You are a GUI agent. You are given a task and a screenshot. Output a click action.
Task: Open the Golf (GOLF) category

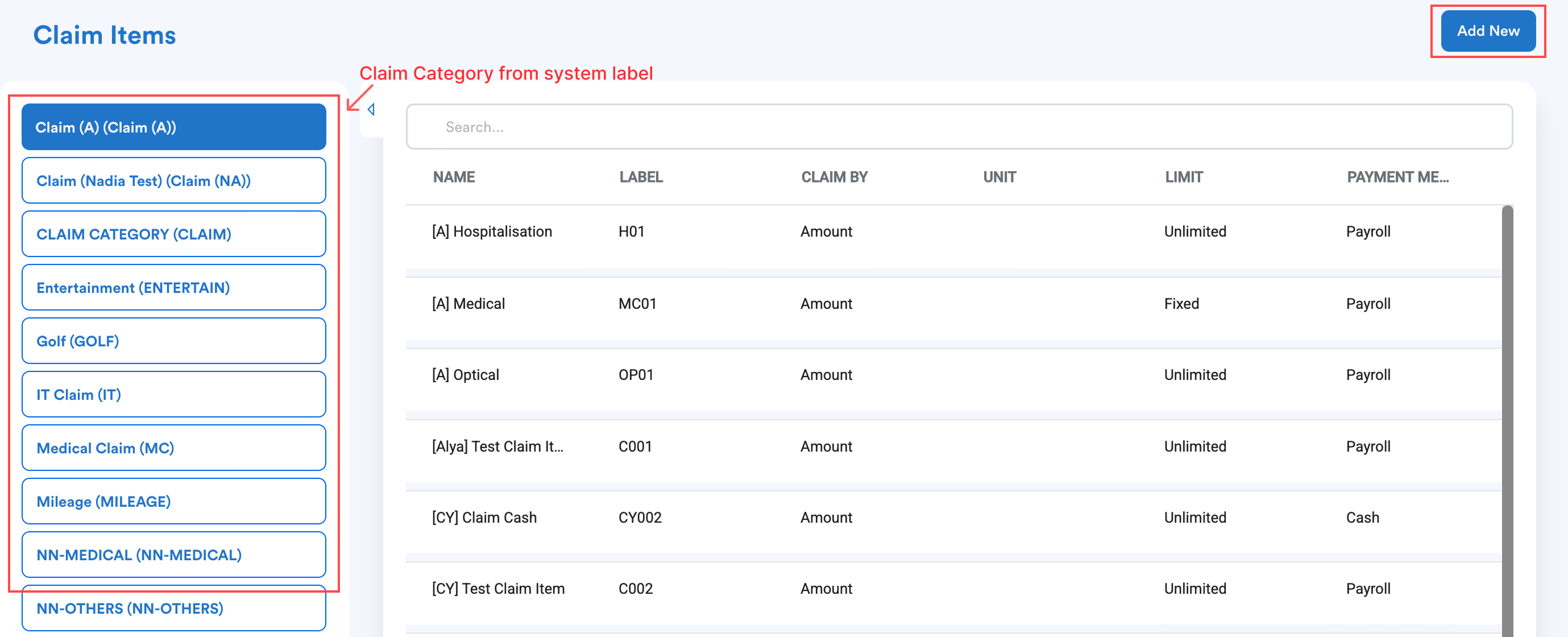coord(173,341)
